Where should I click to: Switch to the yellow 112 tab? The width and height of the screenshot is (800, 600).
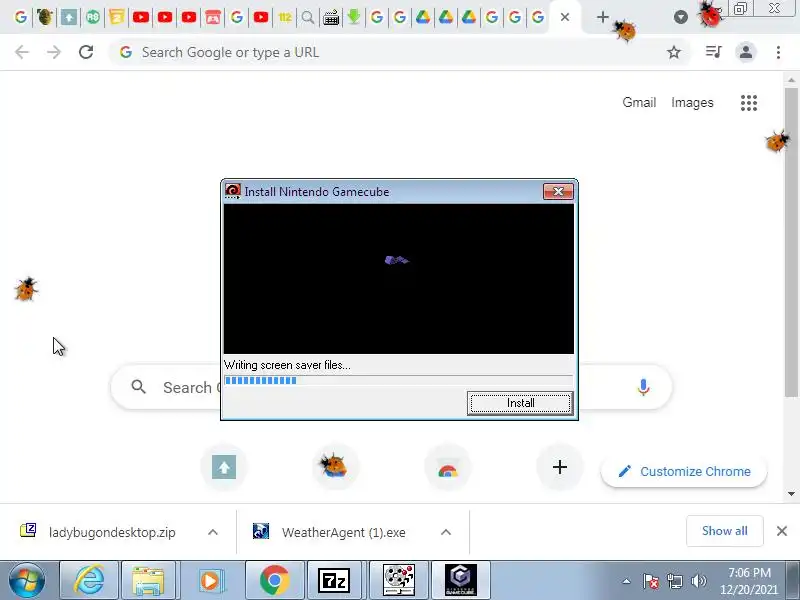(x=285, y=17)
